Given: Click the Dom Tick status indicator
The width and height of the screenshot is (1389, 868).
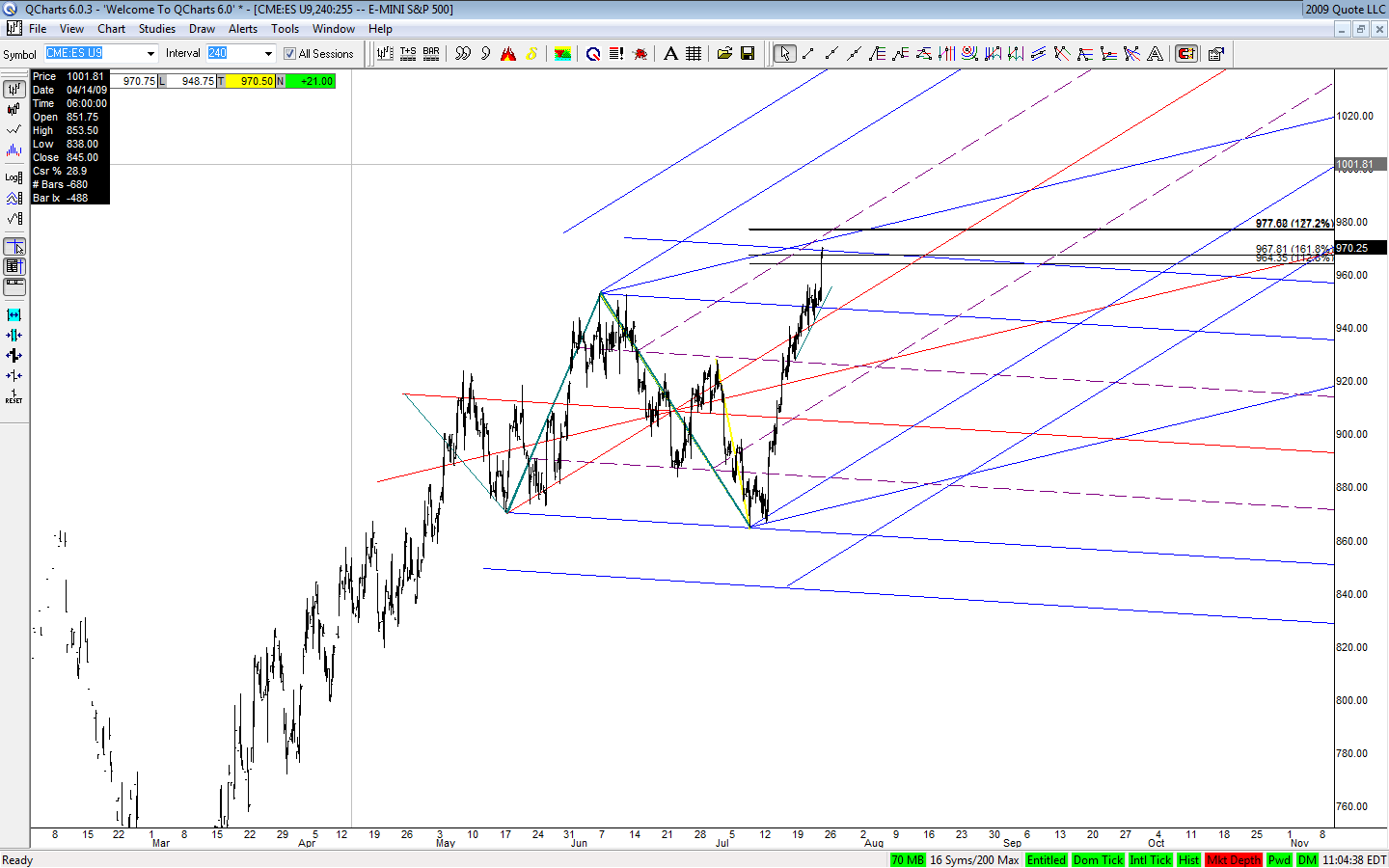Looking at the screenshot, I should coord(1099,860).
